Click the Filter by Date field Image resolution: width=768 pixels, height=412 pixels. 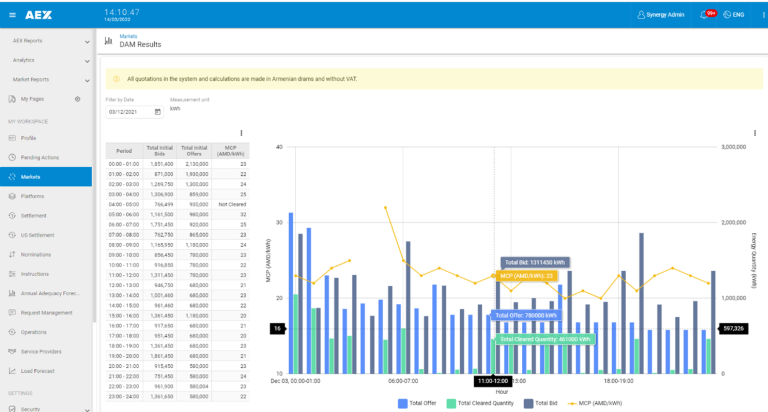[134, 112]
